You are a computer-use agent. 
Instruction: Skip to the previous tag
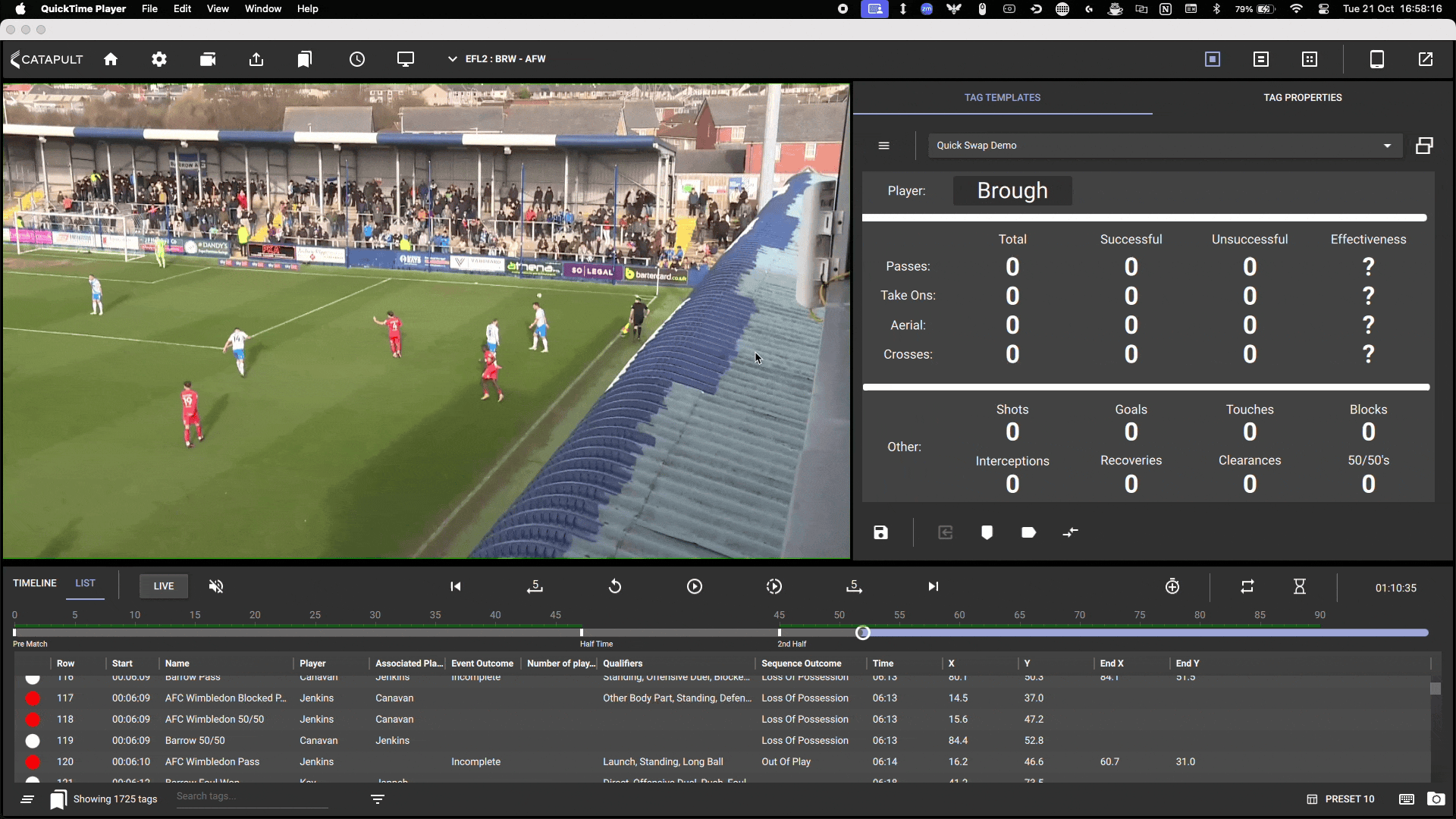point(456,586)
